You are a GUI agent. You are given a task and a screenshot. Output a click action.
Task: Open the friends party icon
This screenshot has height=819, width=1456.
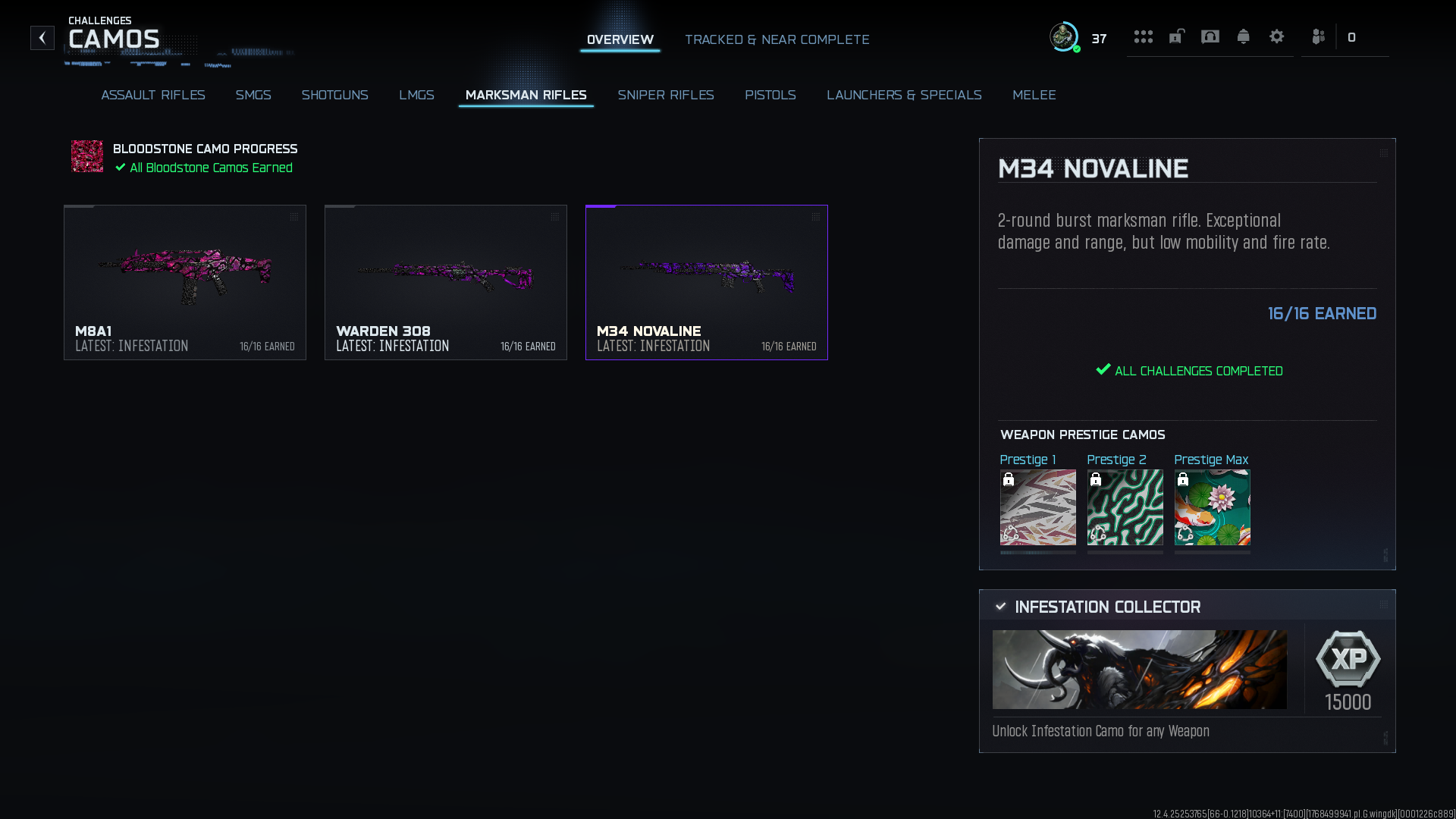1318,37
